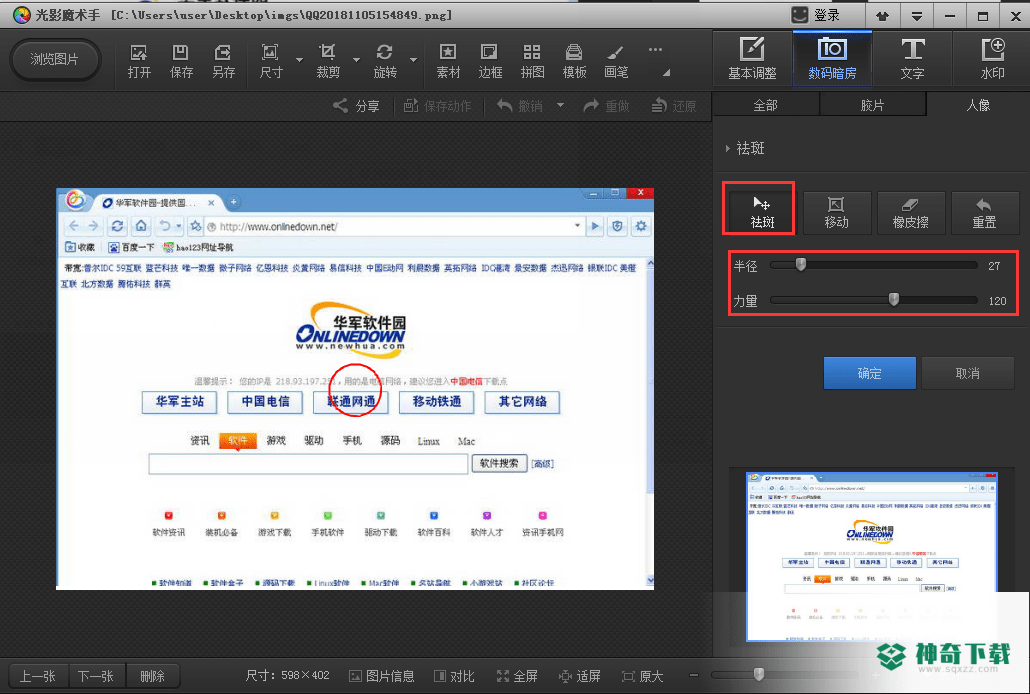Select the 橡皮擦 eraser tool
Screen dimensions: 1030x694
(x=910, y=212)
